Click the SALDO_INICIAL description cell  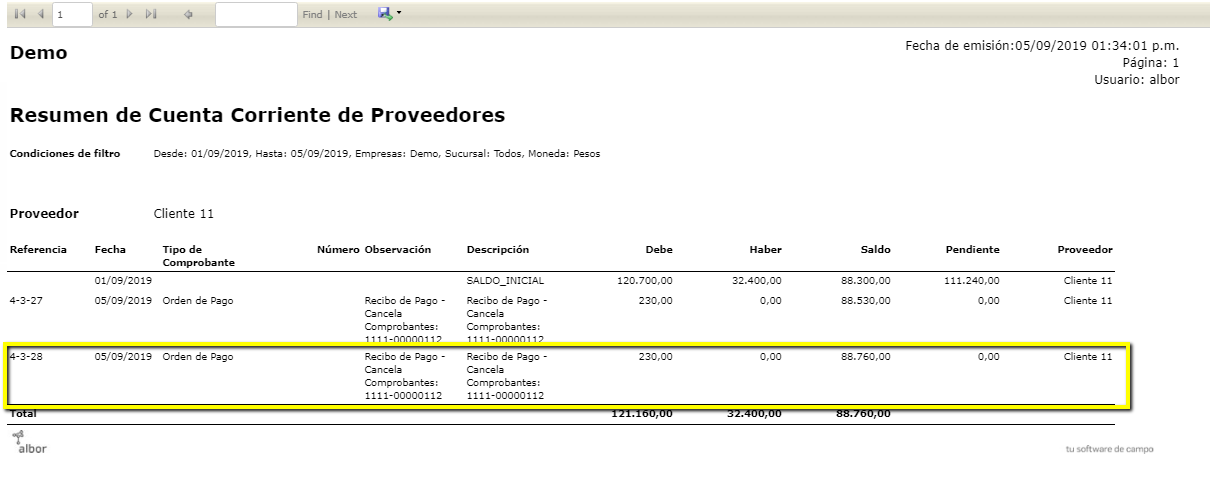coord(505,281)
